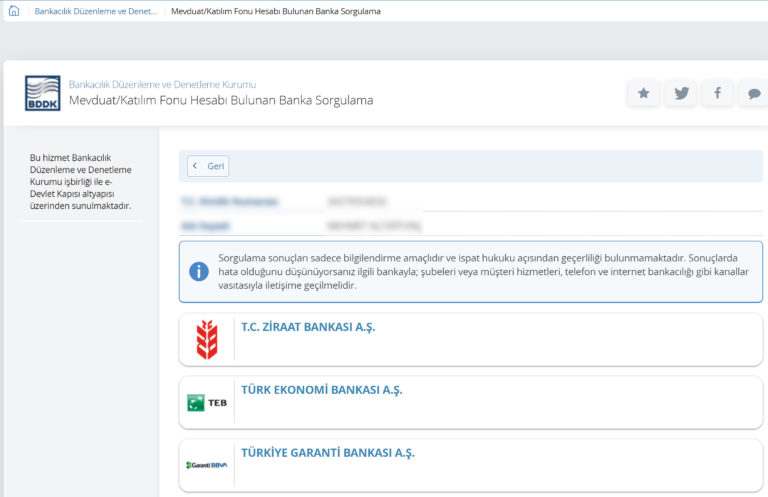768x497 pixels.
Task: Share the page via the Facebook icon
Action: point(717,93)
